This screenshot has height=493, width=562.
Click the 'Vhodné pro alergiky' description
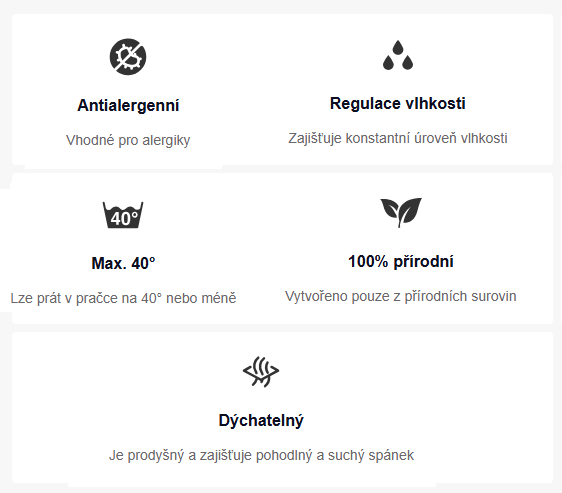tap(128, 140)
